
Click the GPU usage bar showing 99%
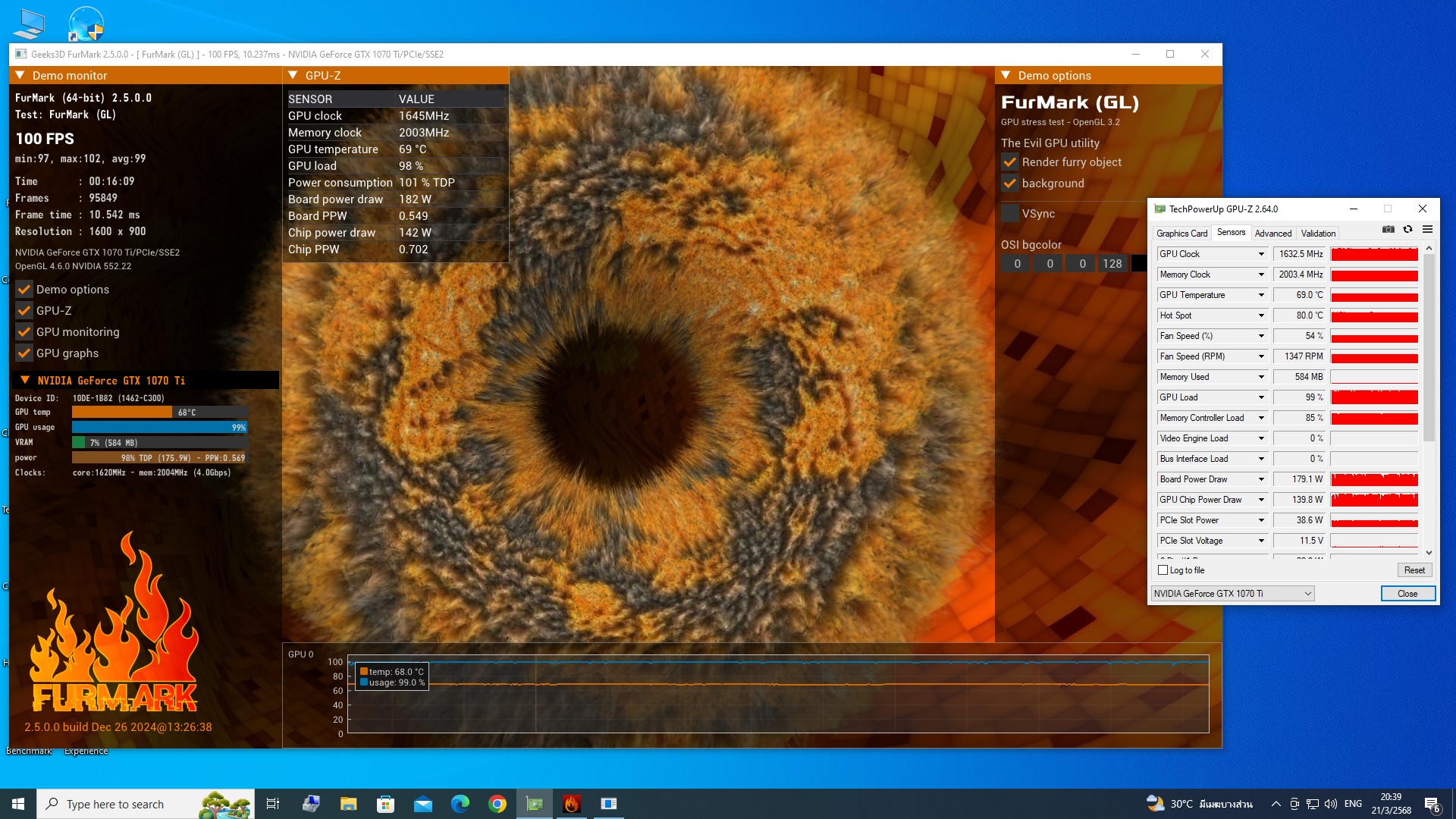(x=160, y=428)
